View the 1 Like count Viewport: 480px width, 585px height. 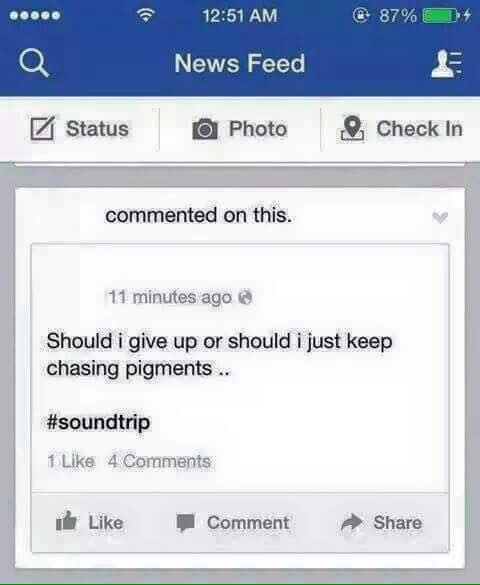click(71, 462)
